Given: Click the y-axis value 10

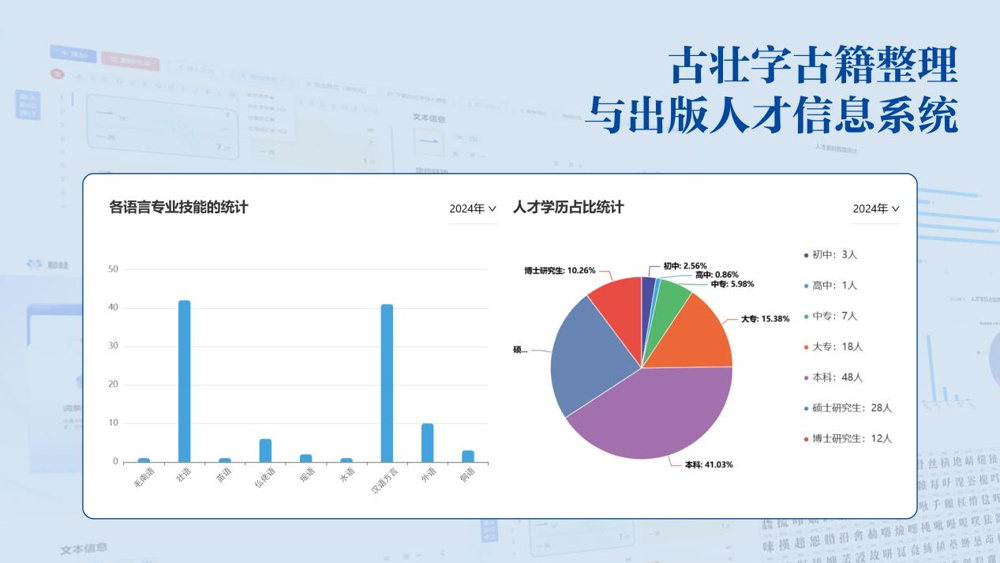Looking at the screenshot, I should click(113, 423).
